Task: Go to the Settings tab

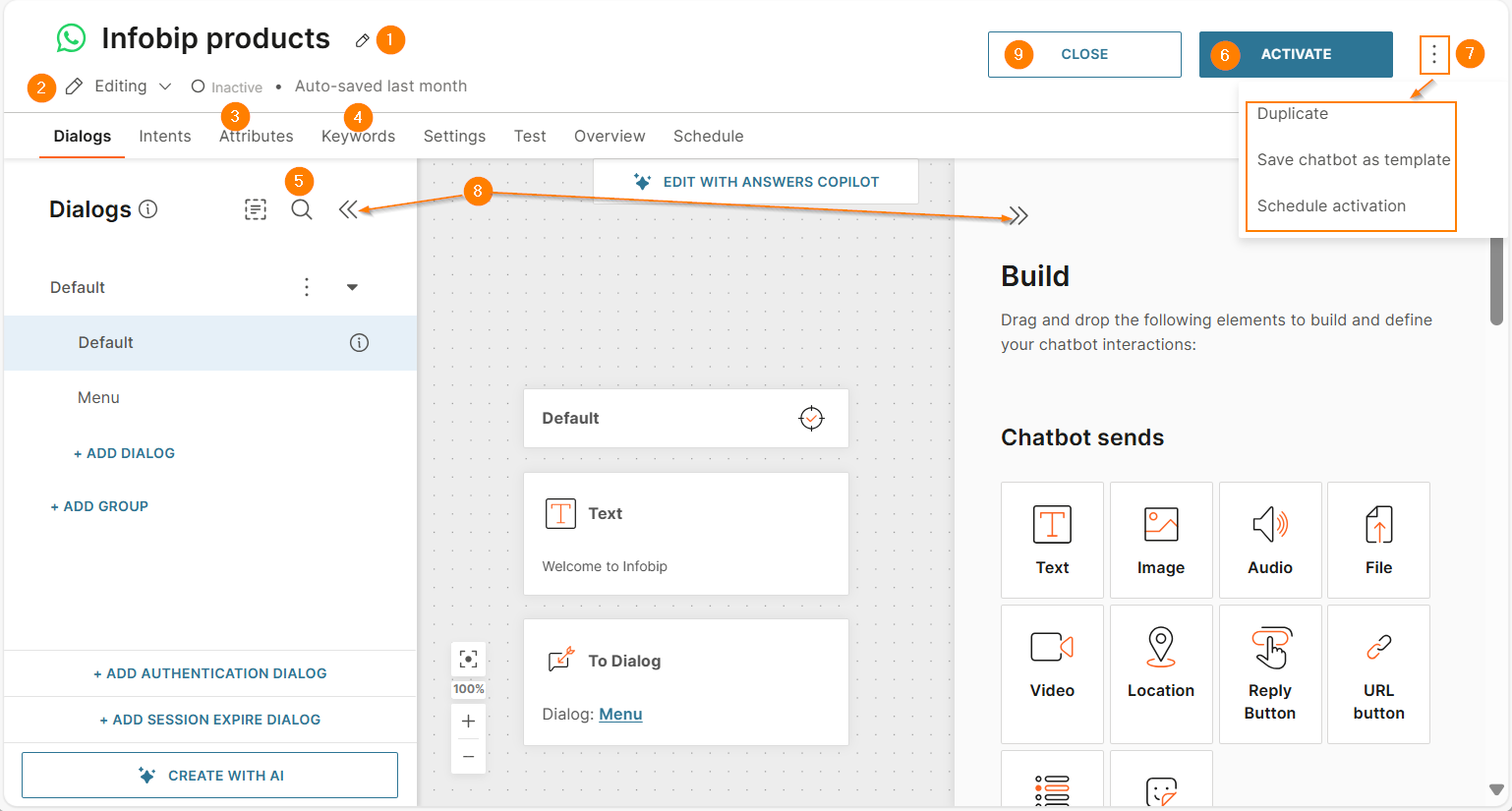Action: [x=454, y=136]
